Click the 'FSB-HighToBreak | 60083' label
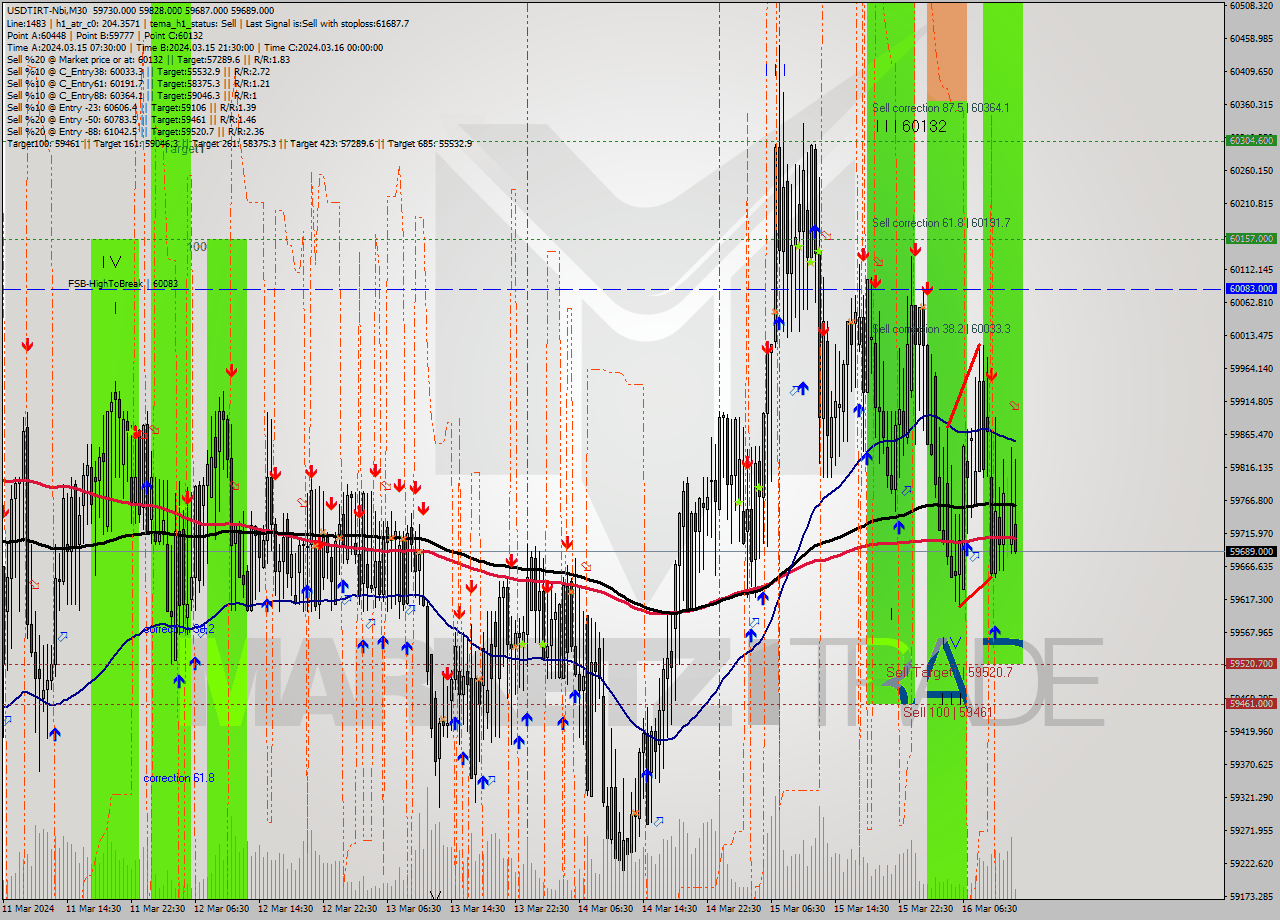Viewport: 1280px width, 920px height. click(123, 284)
